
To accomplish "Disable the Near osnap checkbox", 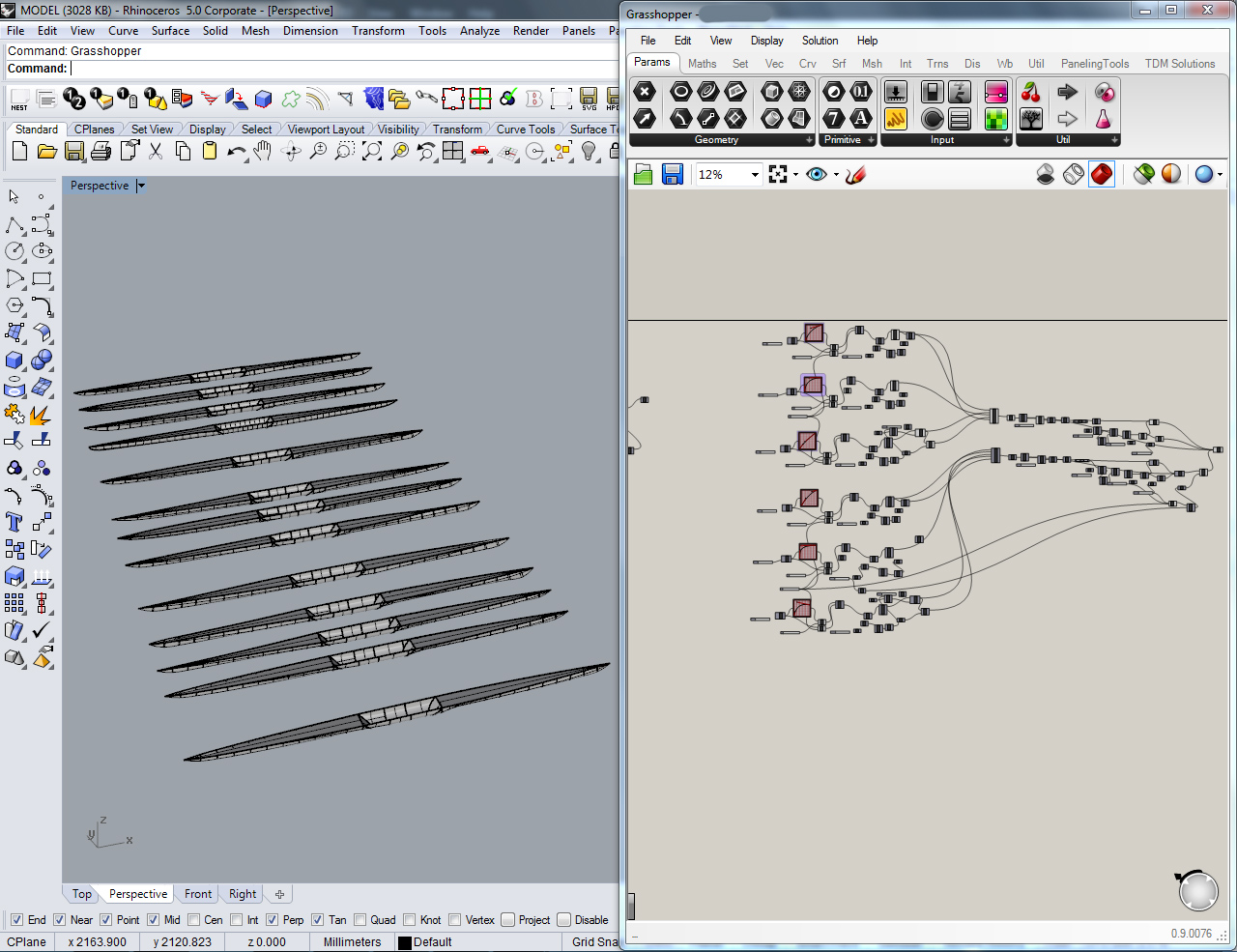I will [60, 920].
